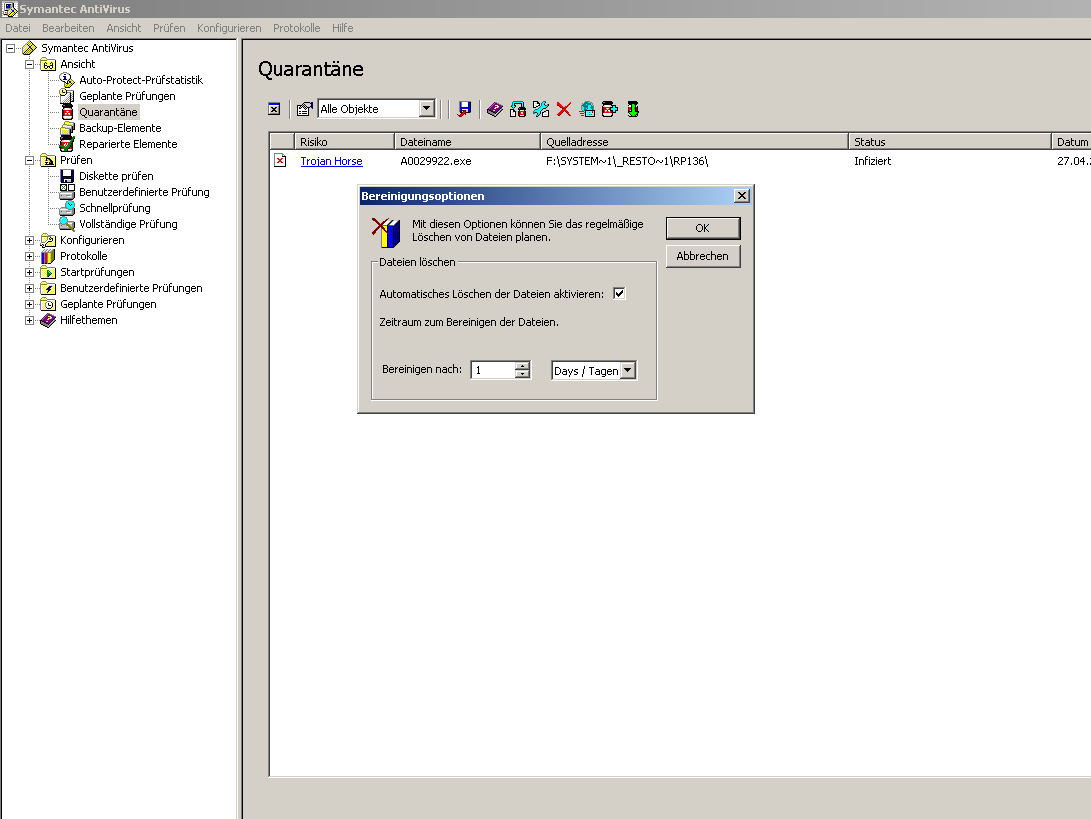This screenshot has width=1091, height=819.
Task: Open the Konfigurieren menu in menu bar
Action: (229, 28)
